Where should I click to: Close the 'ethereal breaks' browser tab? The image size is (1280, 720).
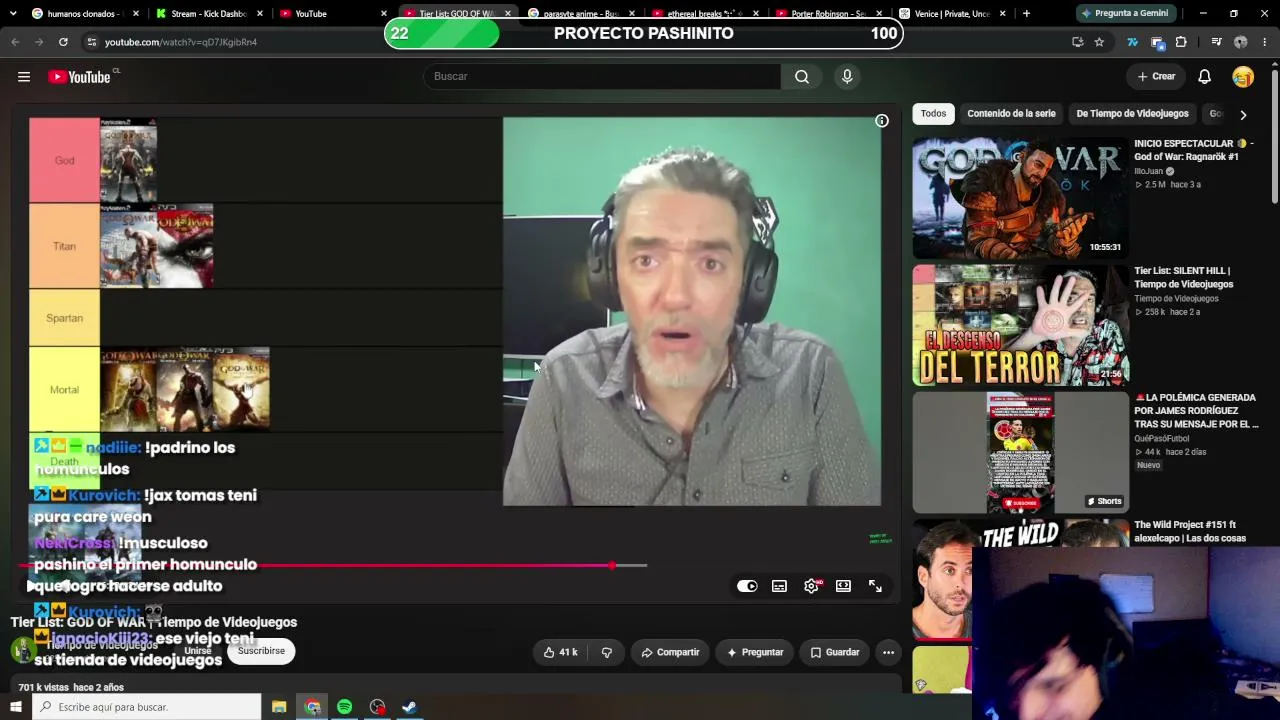(757, 14)
